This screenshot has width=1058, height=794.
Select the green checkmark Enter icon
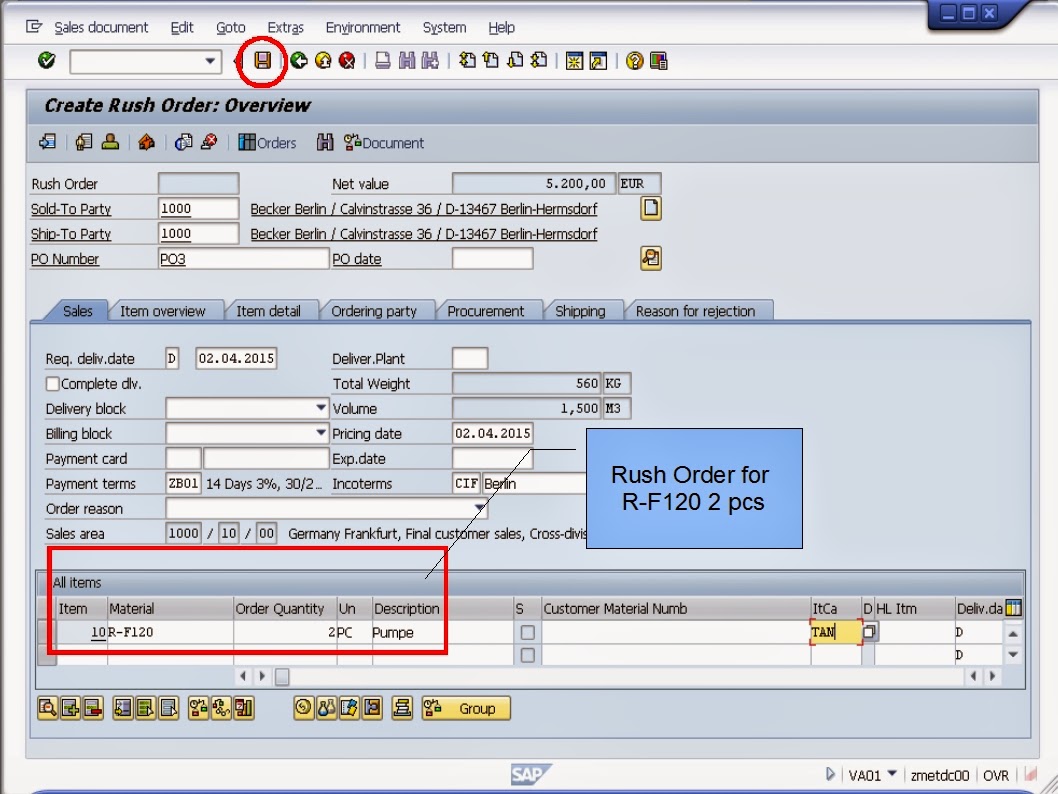pyautogui.click(x=47, y=61)
